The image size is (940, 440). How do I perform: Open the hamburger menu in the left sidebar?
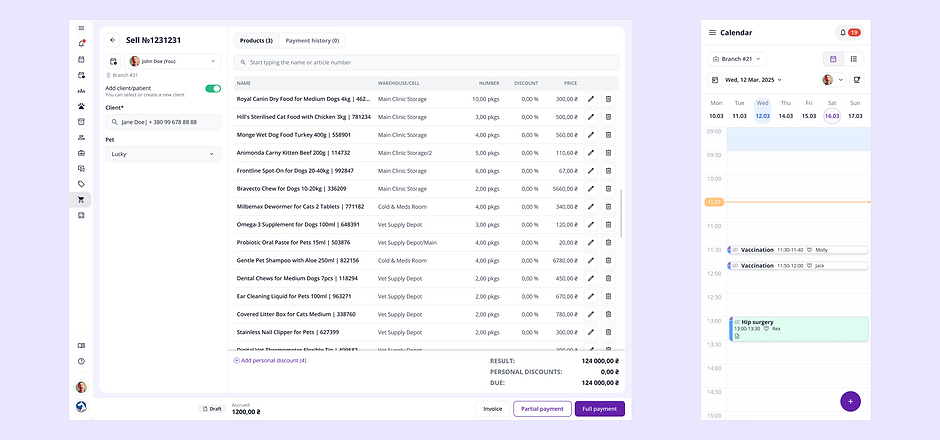(x=81, y=28)
